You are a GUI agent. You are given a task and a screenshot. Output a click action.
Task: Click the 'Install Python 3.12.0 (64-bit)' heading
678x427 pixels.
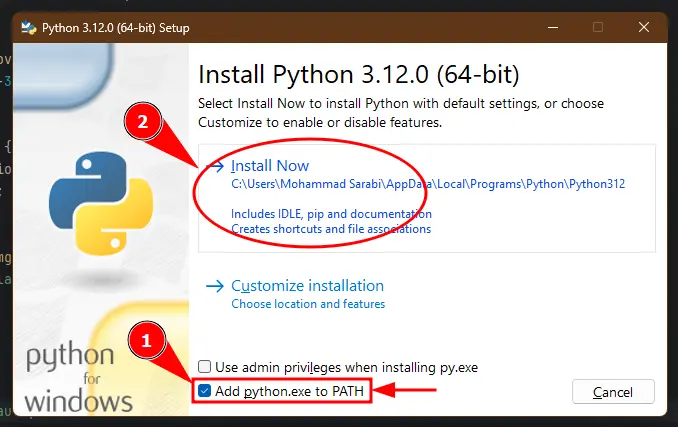point(358,74)
